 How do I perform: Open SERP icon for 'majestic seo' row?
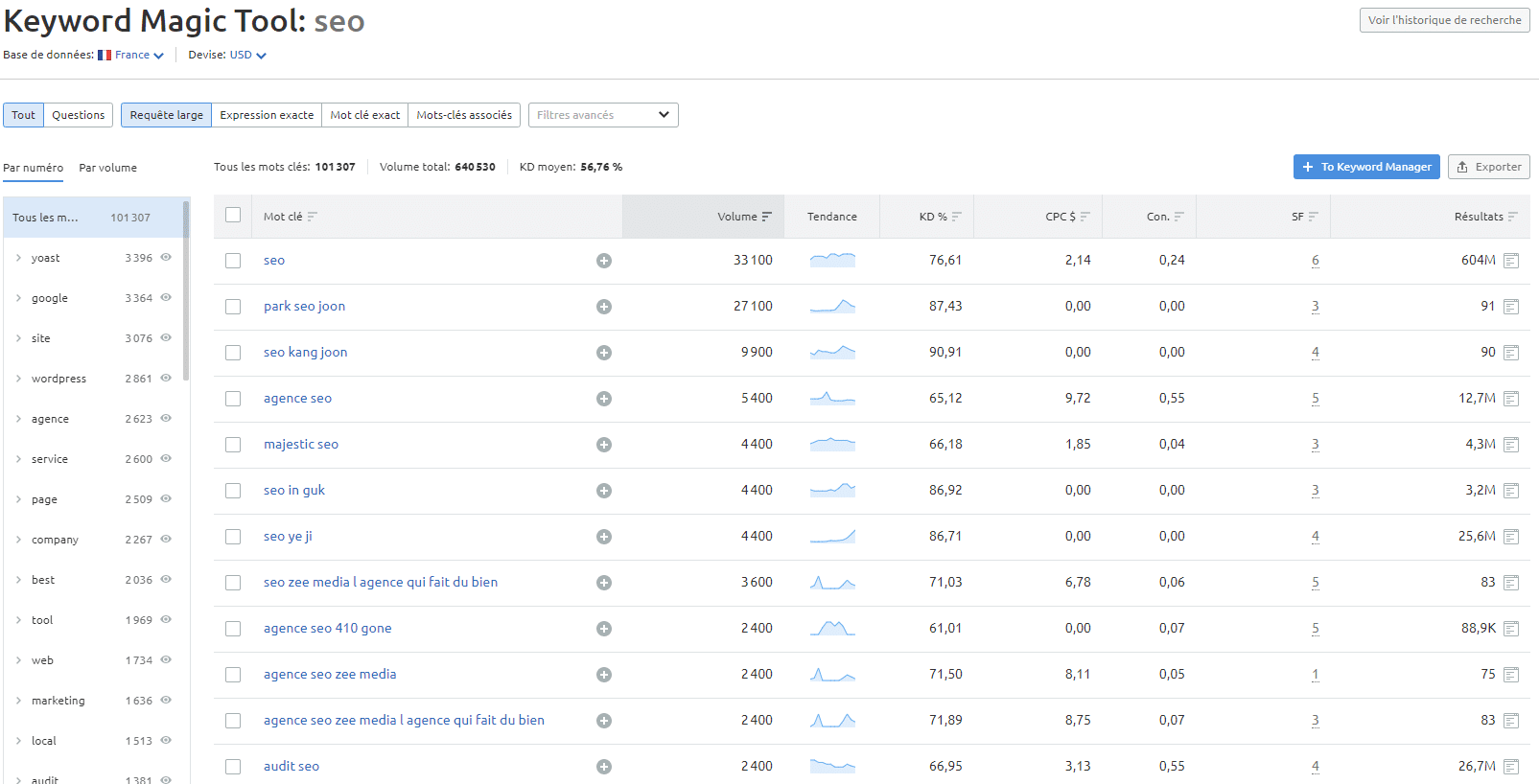1511,445
